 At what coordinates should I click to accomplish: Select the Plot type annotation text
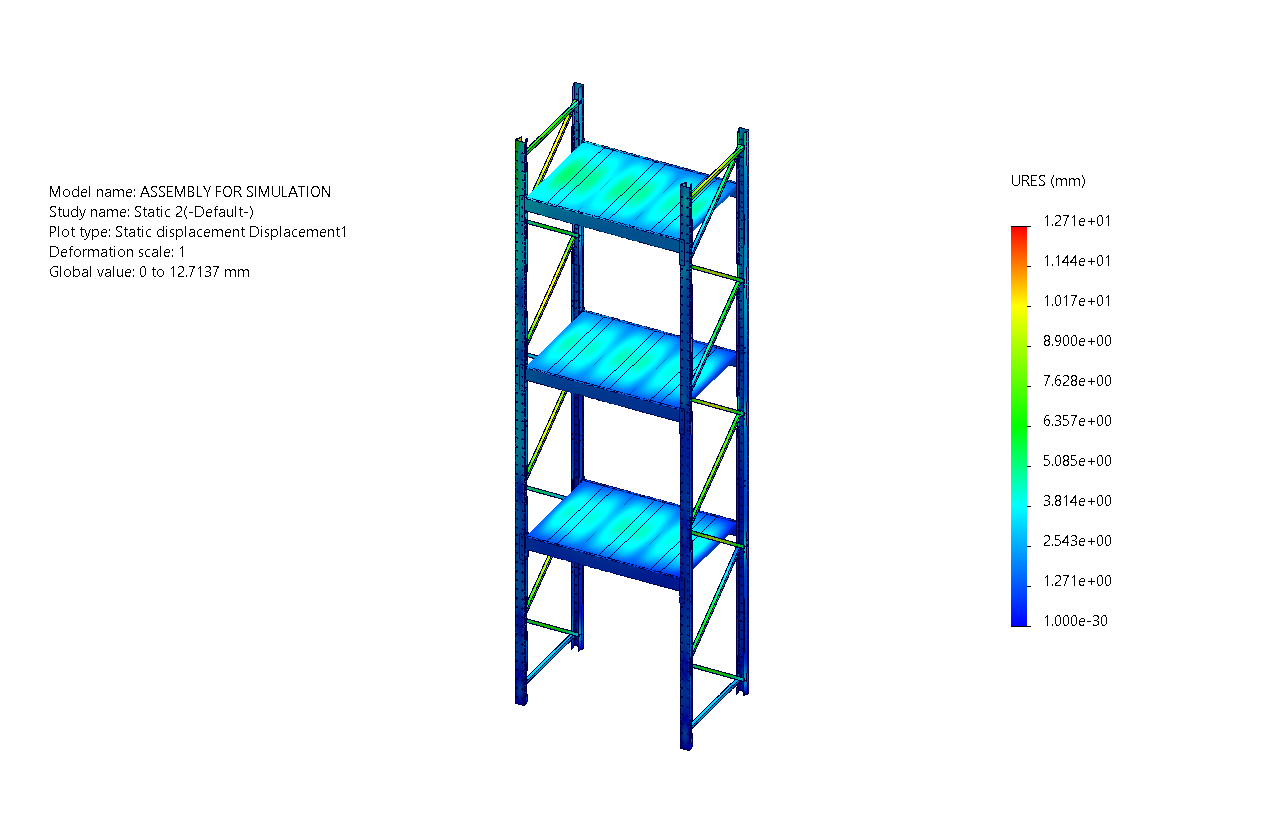(x=197, y=232)
